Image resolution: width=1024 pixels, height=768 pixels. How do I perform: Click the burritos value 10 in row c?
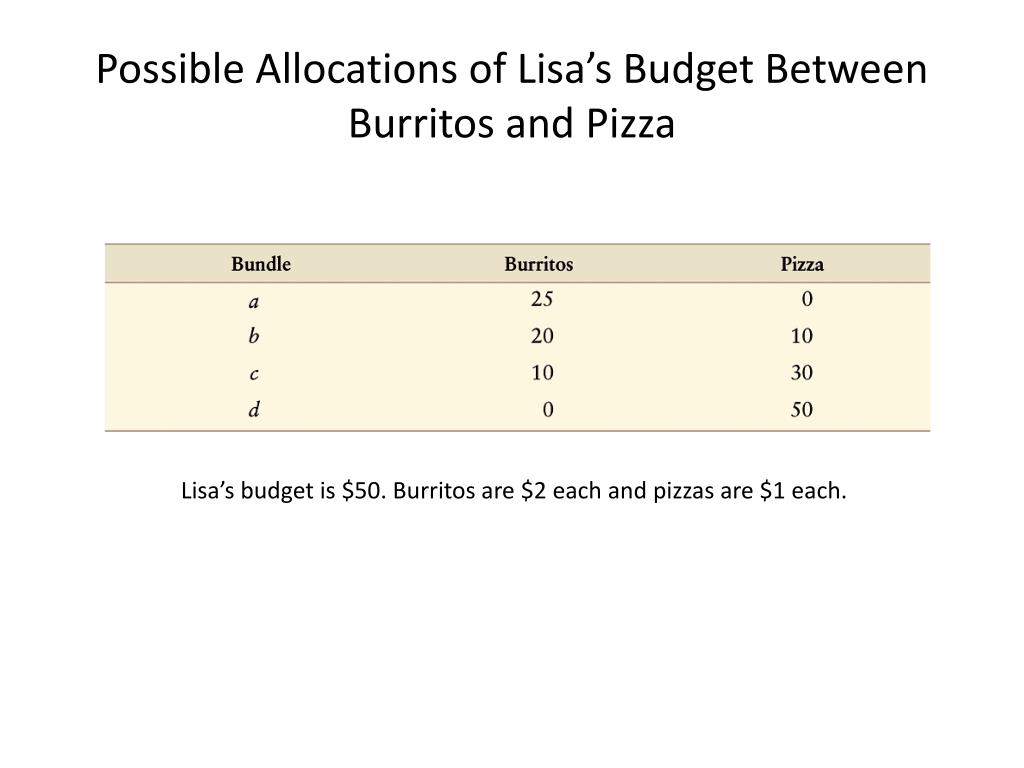click(542, 373)
